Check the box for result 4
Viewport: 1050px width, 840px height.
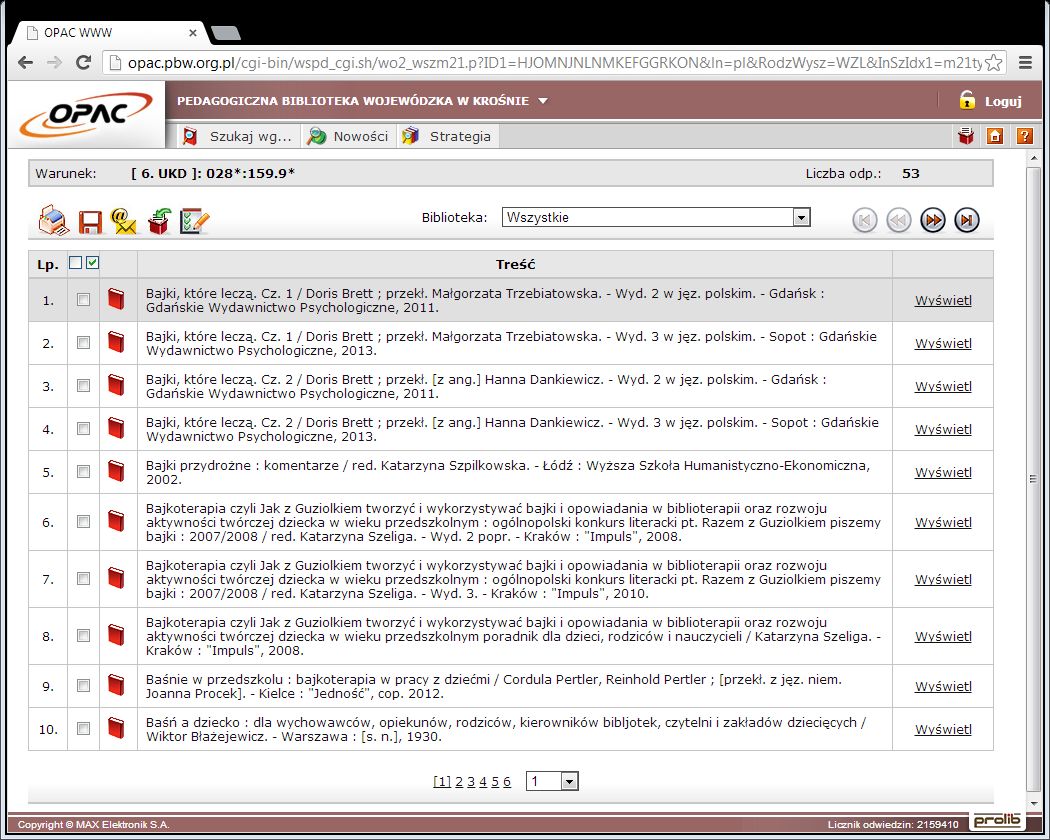tap(83, 428)
